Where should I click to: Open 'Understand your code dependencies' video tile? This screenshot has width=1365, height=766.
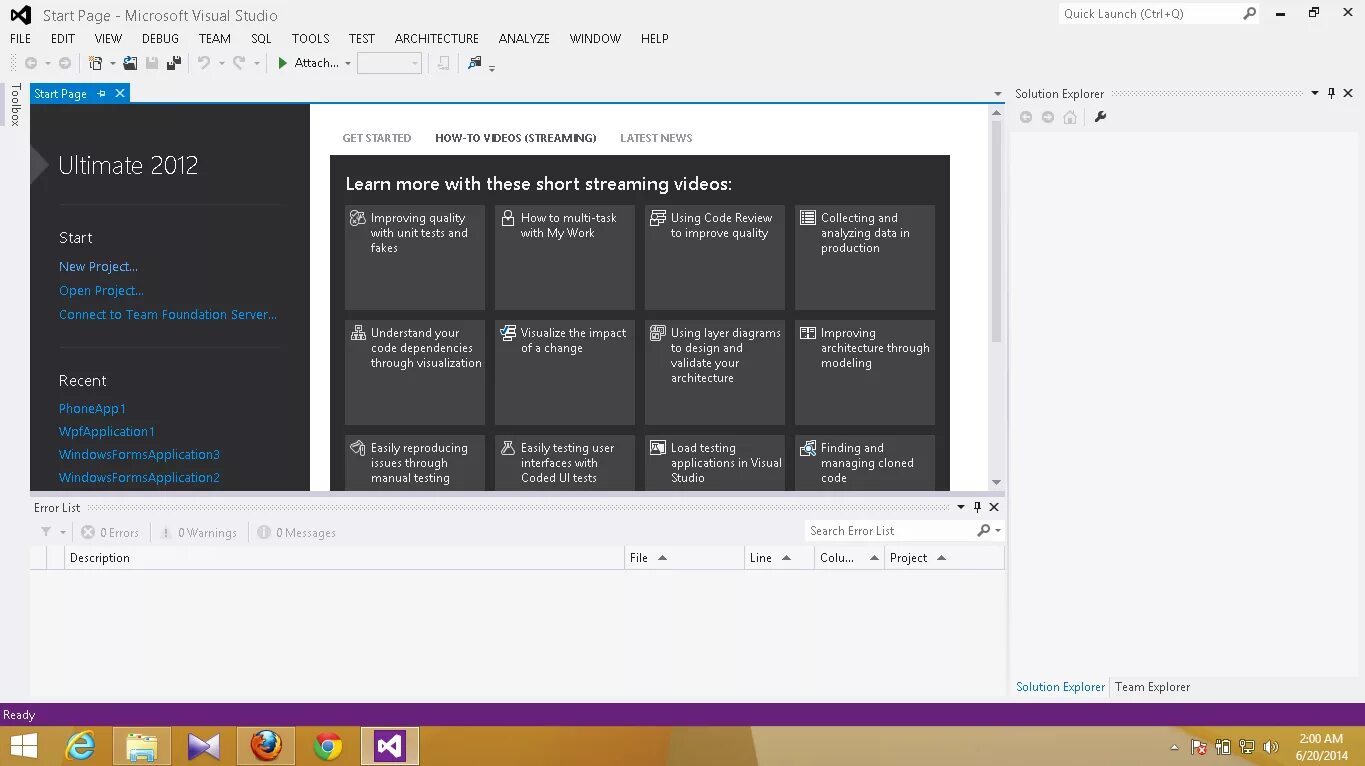pos(415,372)
